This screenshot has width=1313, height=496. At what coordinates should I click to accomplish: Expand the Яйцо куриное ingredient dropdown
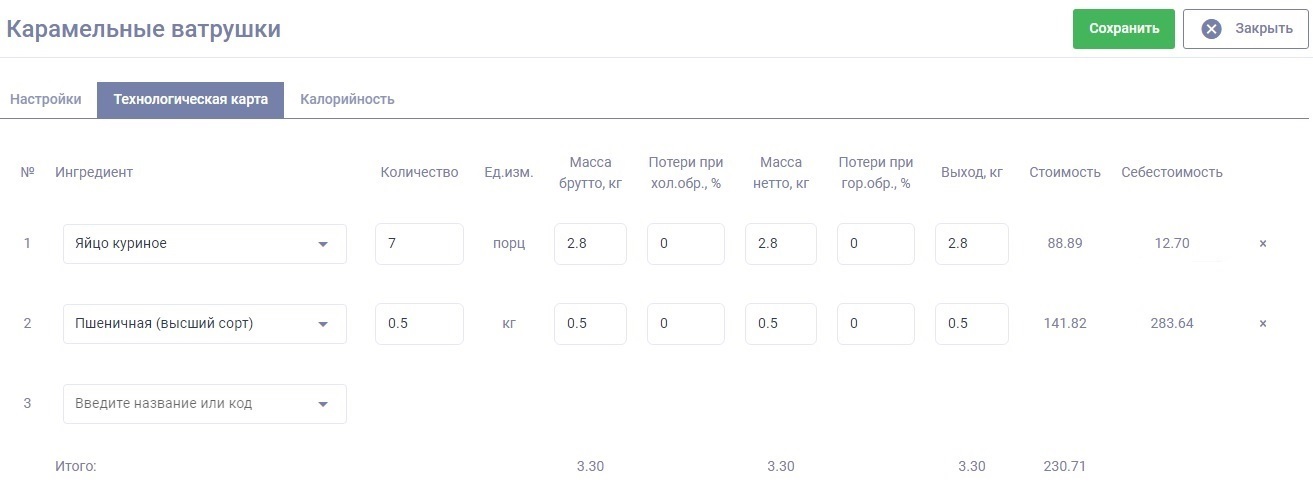323,244
